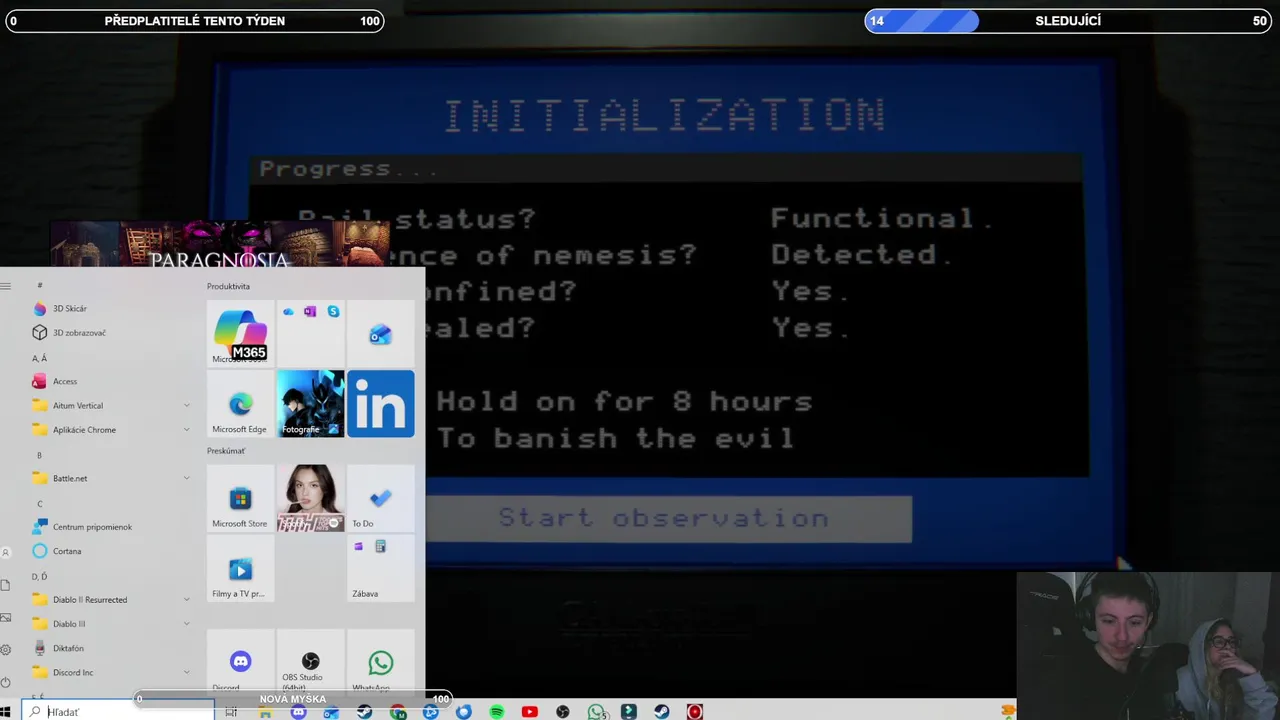Launch OBS Studio tile
This screenshot has height=720, width=1280.
click(310, 662)
